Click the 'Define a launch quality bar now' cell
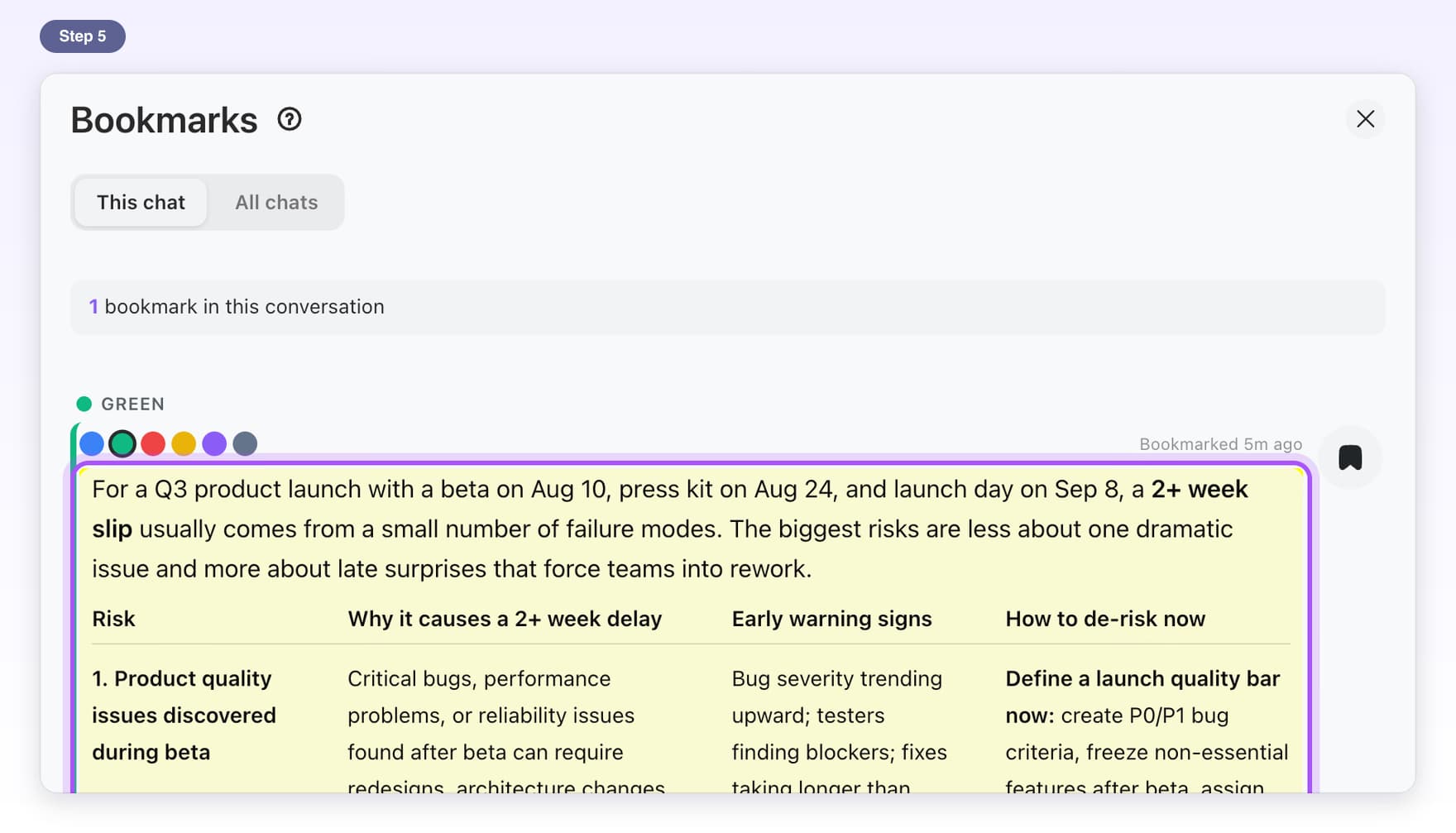Viewport: 1456px width, 833px height. (1146, 729)
